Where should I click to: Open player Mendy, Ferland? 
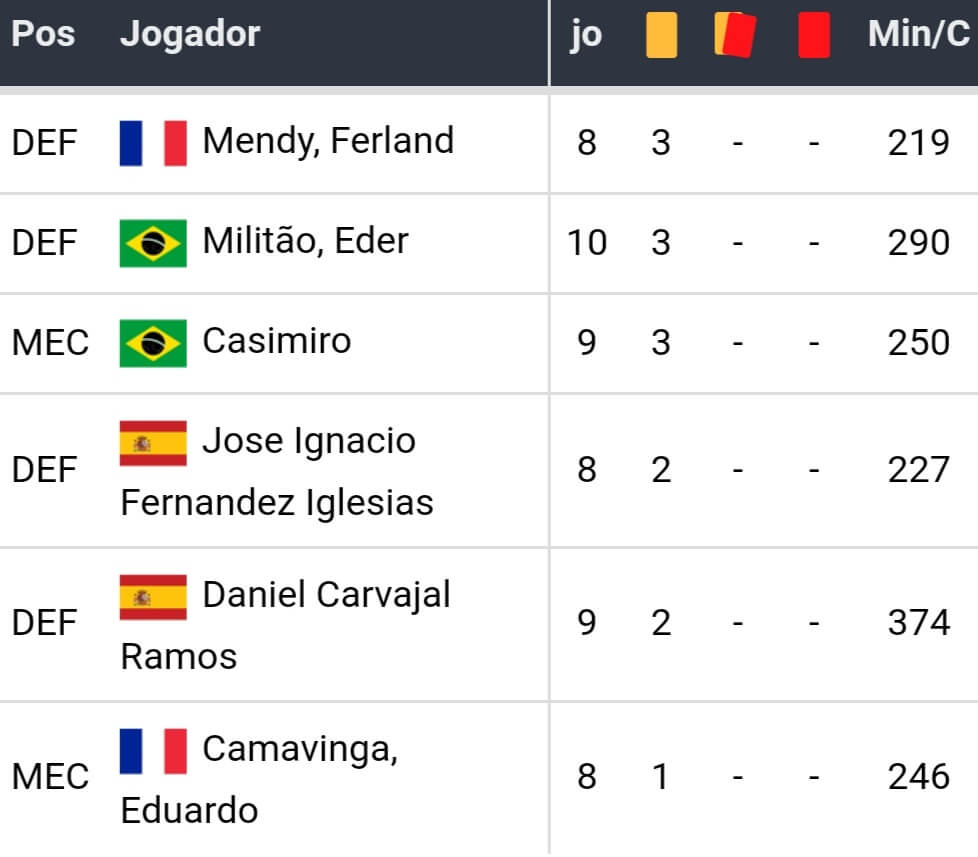(328, 141)
